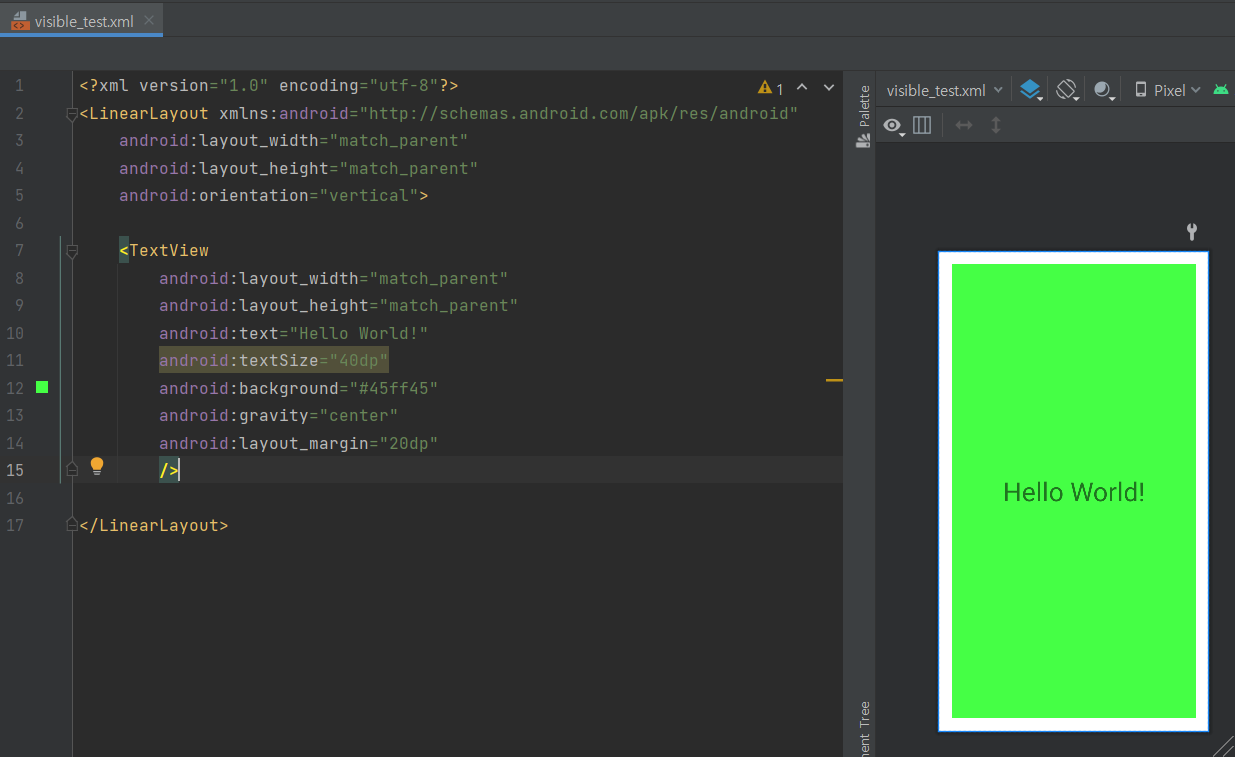Click the expand horizontally icon
Screen dimensions: 1235x757
click(x=964, y=125)
